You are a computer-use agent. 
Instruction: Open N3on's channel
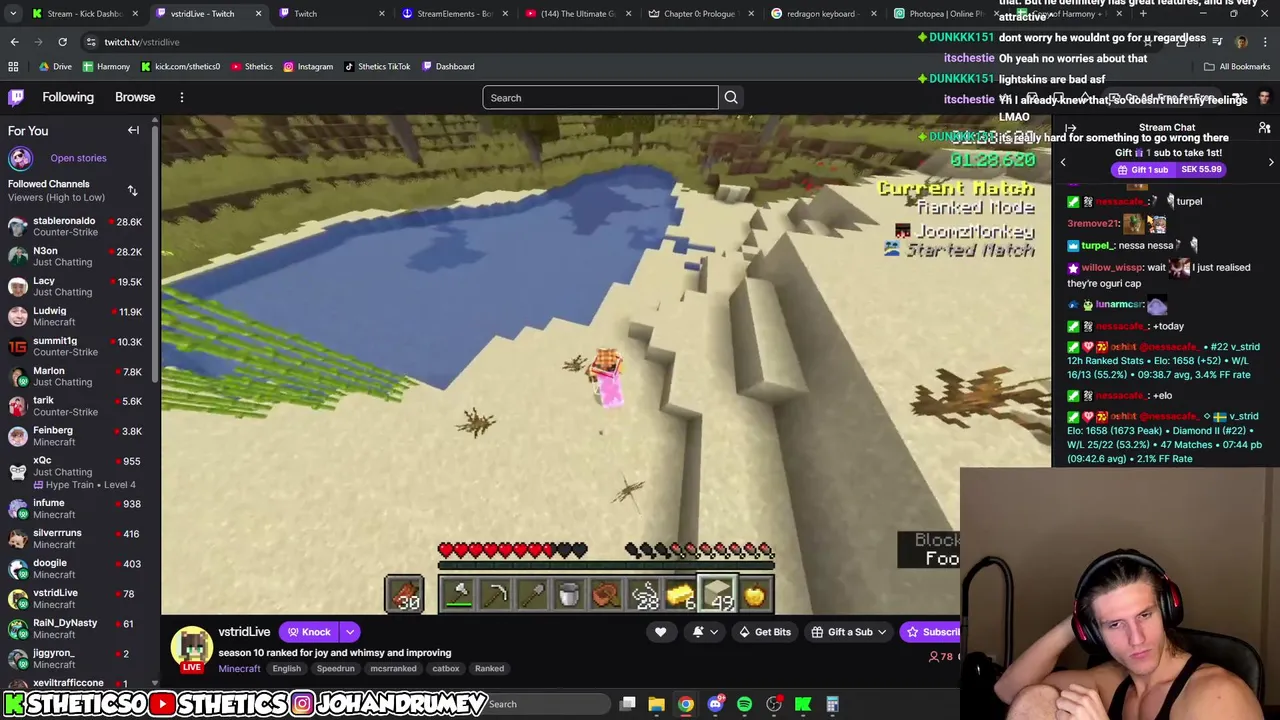pyautogui.click(x=76, y=256)
